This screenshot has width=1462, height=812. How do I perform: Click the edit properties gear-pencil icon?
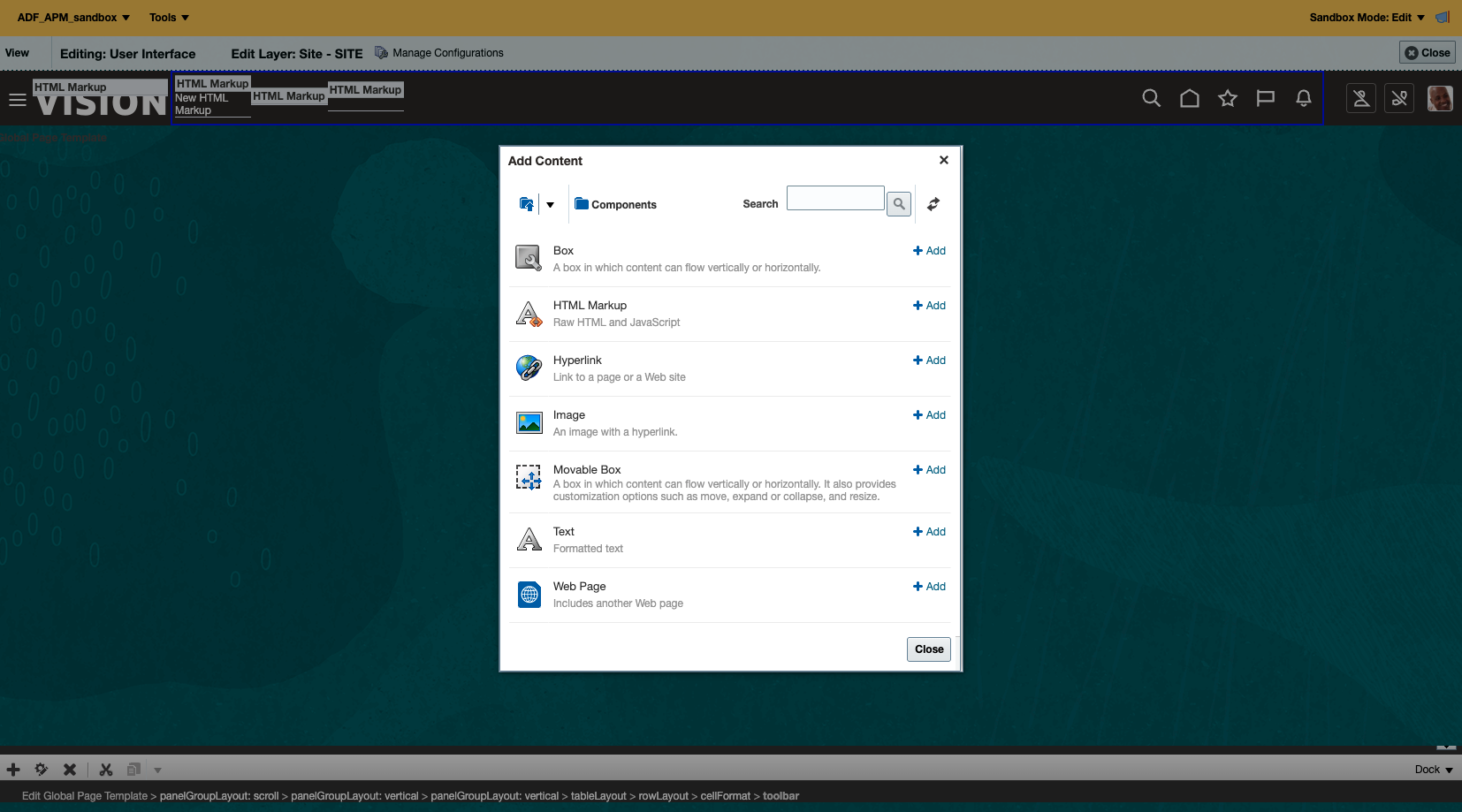40,769
